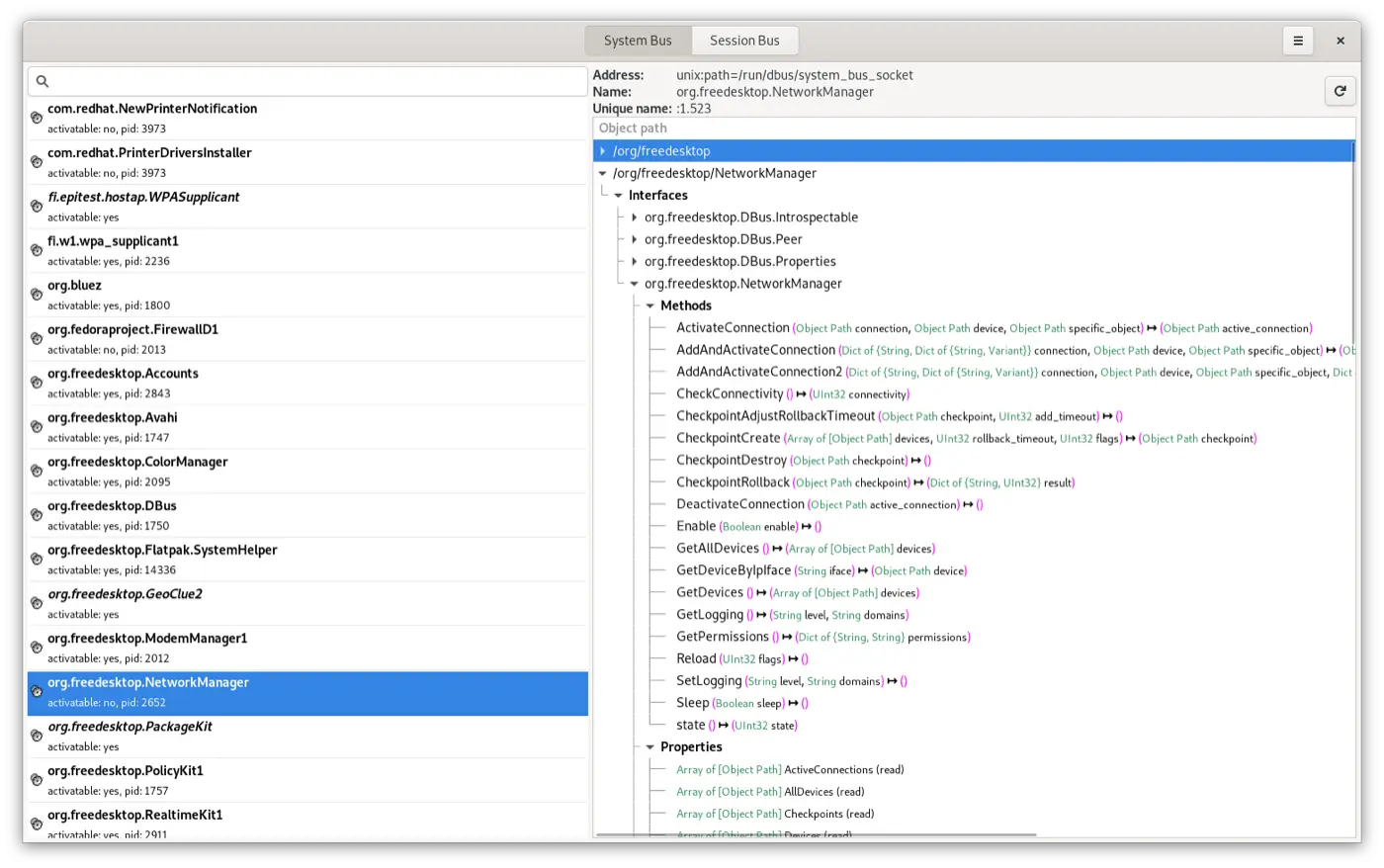The width and height of the screenshot is (1384, 868).
Task: Click the icon next to org.freedesktop.PolicyKit1
Action: coord(37,780)
